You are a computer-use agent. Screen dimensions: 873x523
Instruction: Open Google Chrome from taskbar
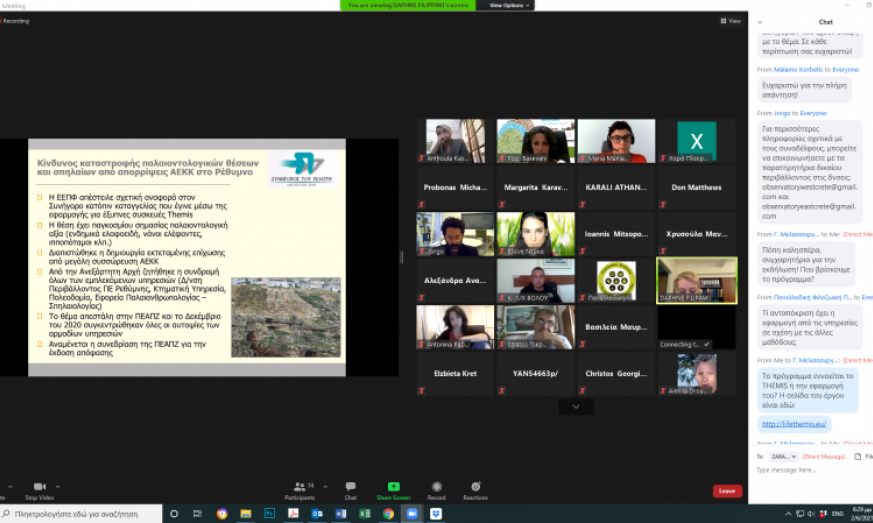pos(389,514)
